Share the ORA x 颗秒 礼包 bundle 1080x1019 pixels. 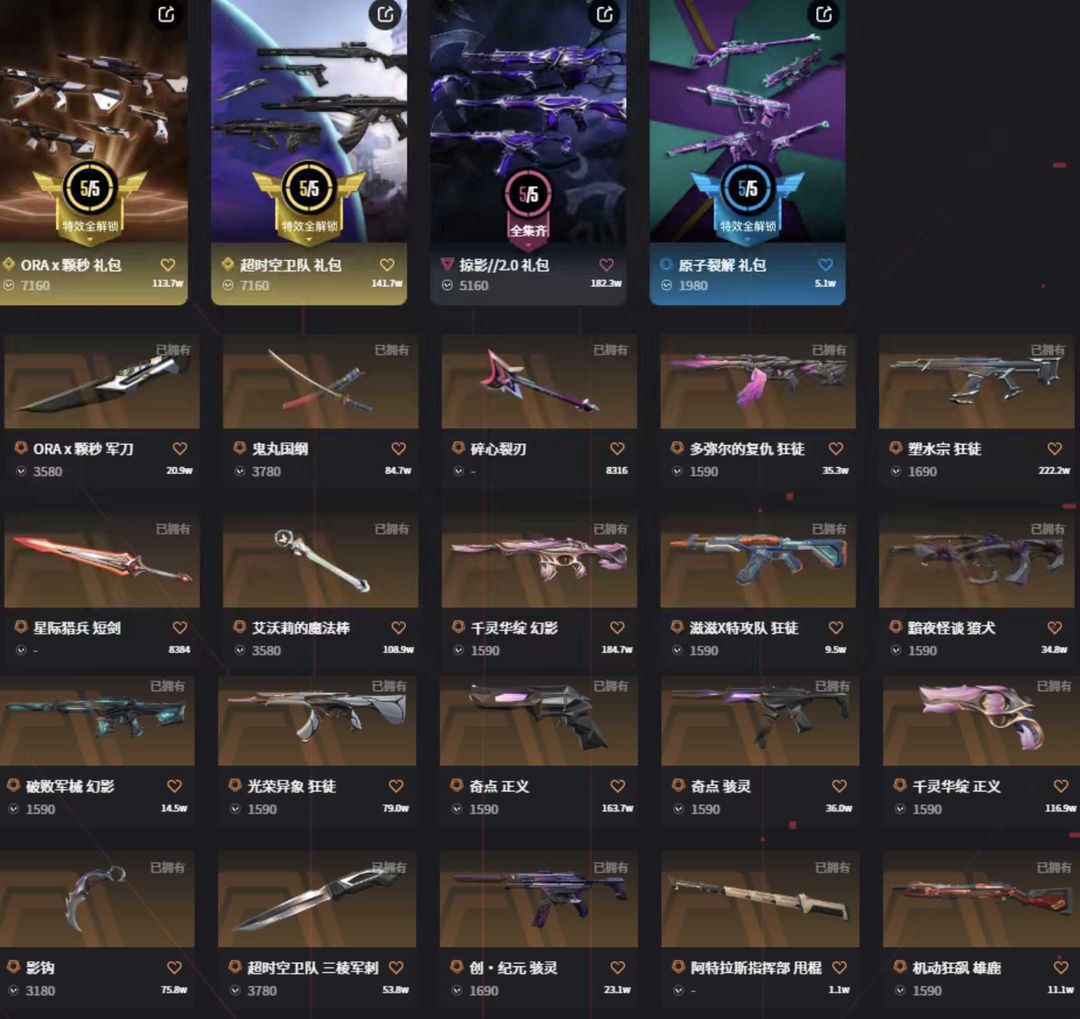(x=166, y=14)
